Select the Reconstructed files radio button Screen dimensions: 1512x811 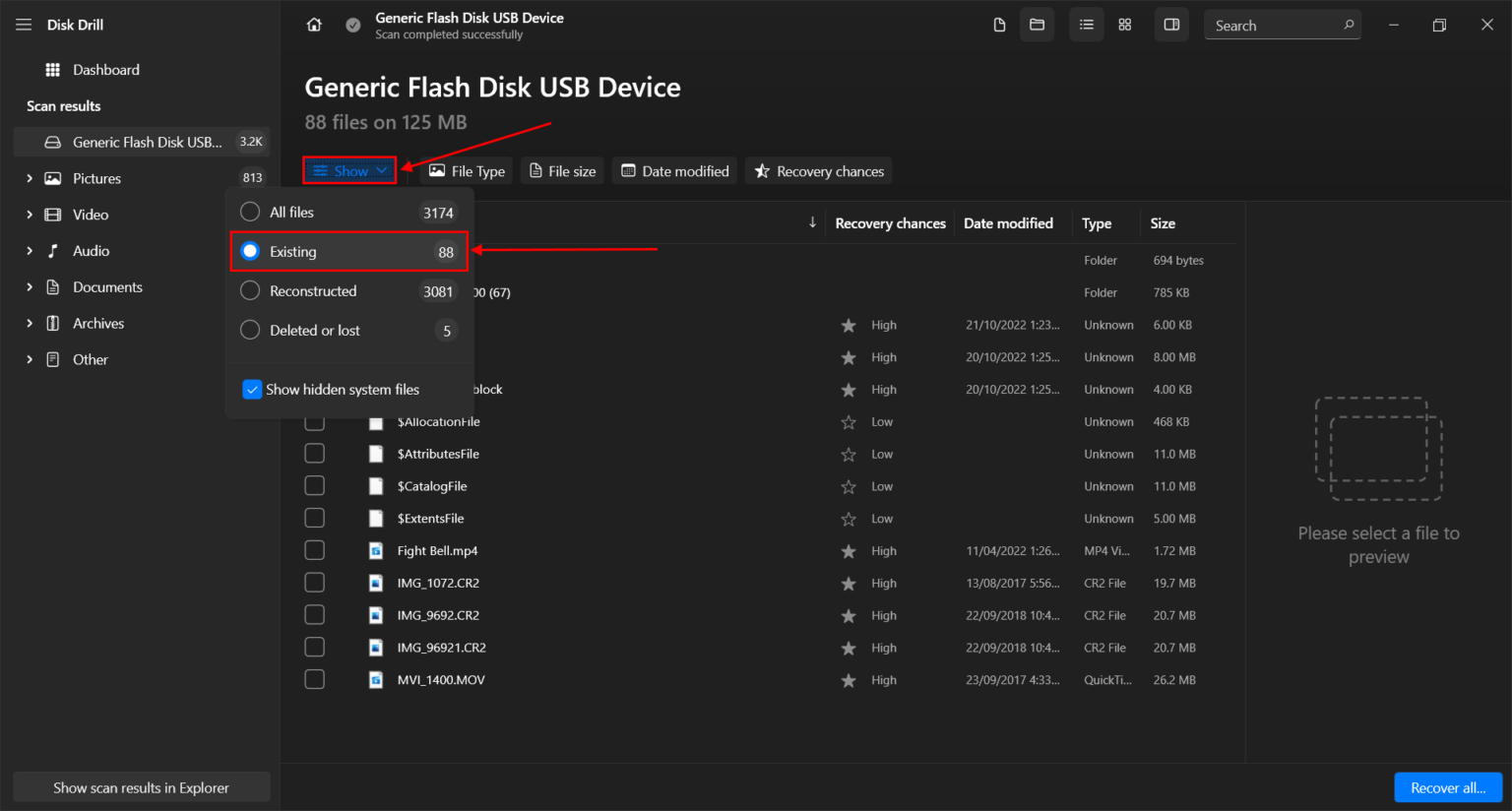tap(249, 290)
